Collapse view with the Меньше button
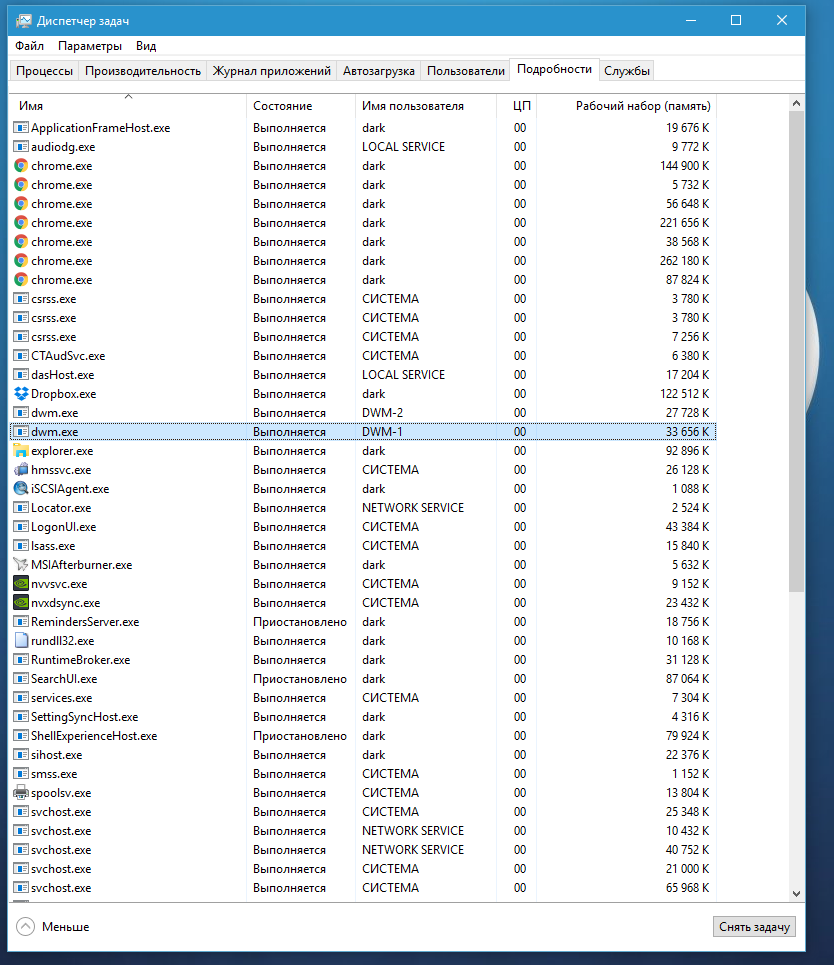The image size is (834, 965). pyautogui.click(x=53, y=927)
